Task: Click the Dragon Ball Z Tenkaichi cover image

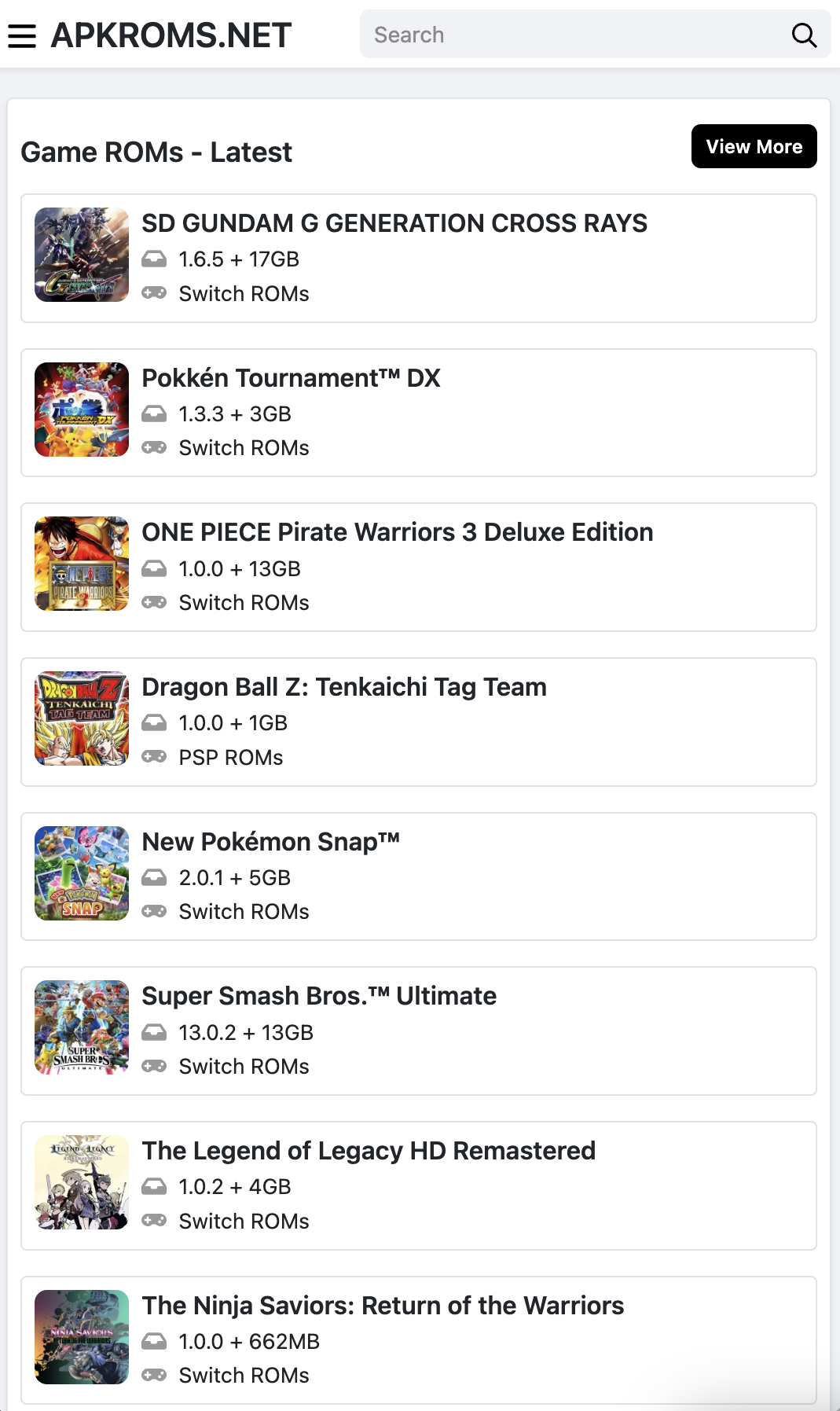Action: (82, 718)
